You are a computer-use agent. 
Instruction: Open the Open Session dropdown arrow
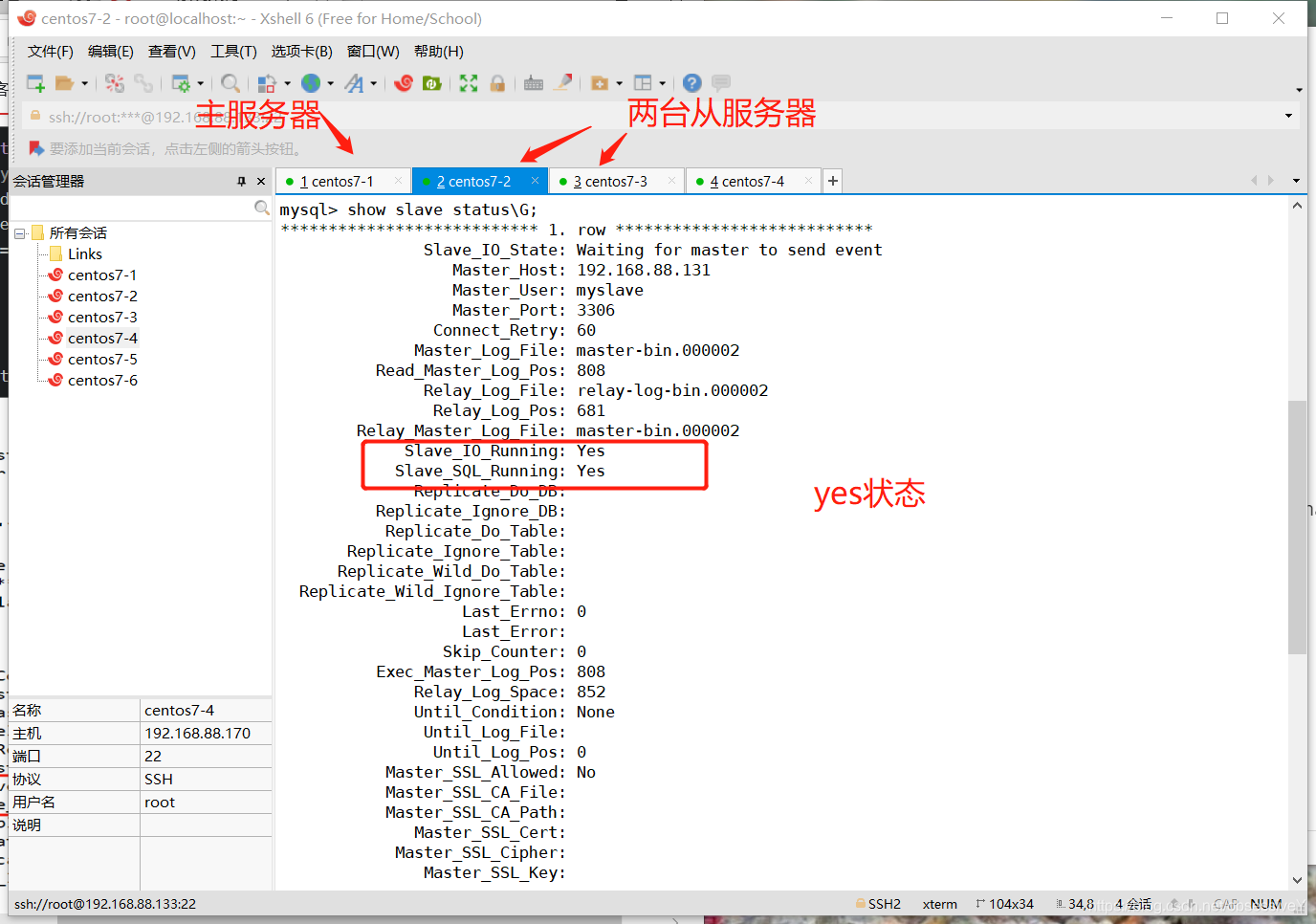[x=84, y=83]
